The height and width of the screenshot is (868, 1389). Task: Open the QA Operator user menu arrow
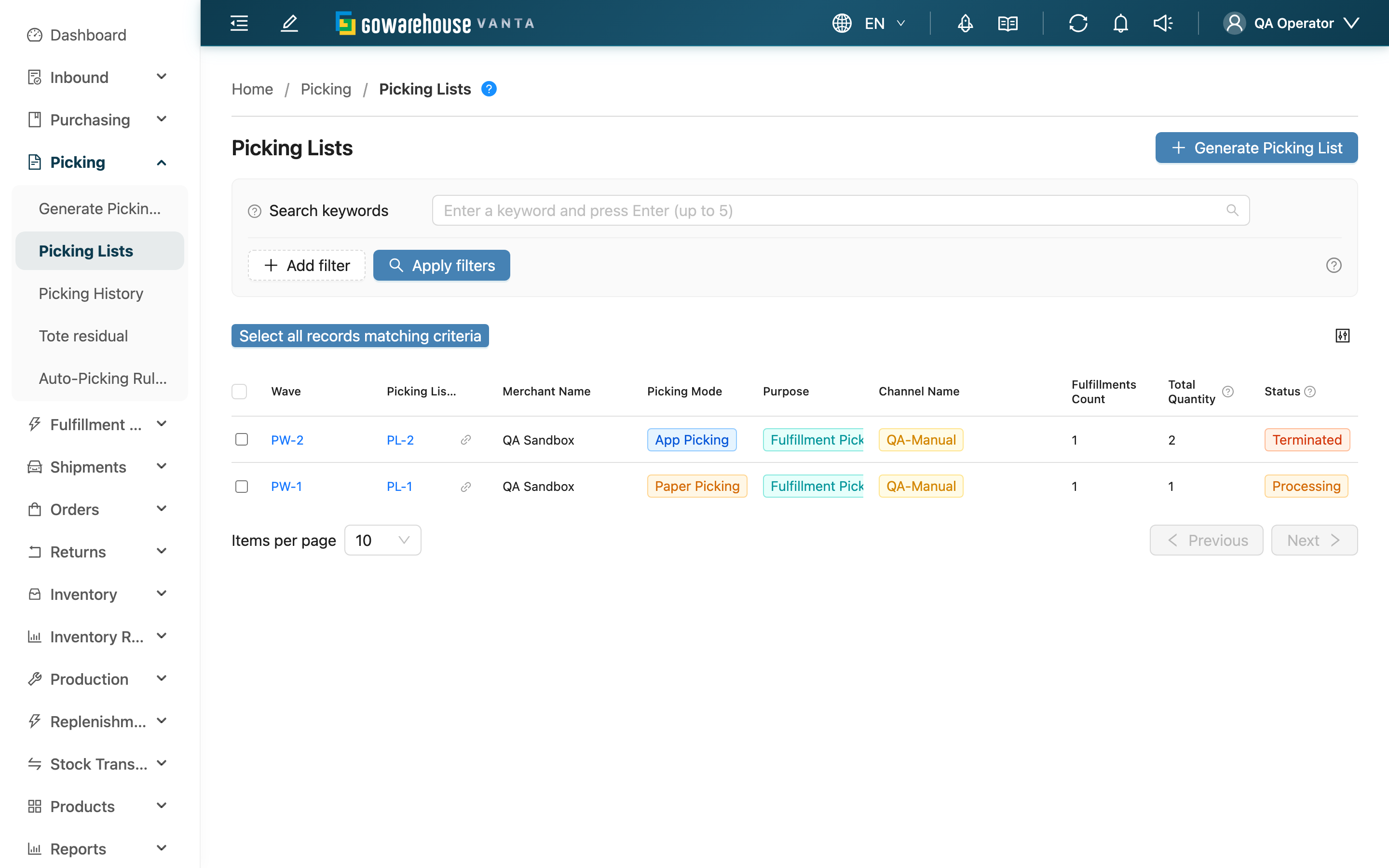pyautogui.click(x=1352, y=23)
